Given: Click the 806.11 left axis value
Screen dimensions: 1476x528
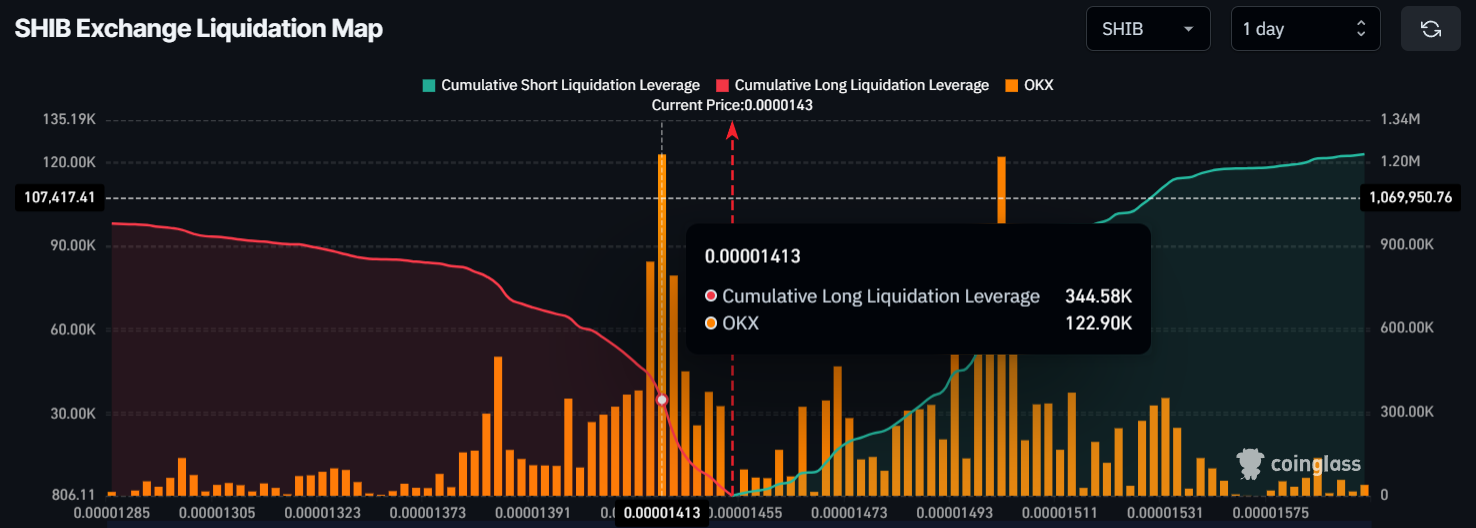Looking at the screenshot, I should [74, 495].
